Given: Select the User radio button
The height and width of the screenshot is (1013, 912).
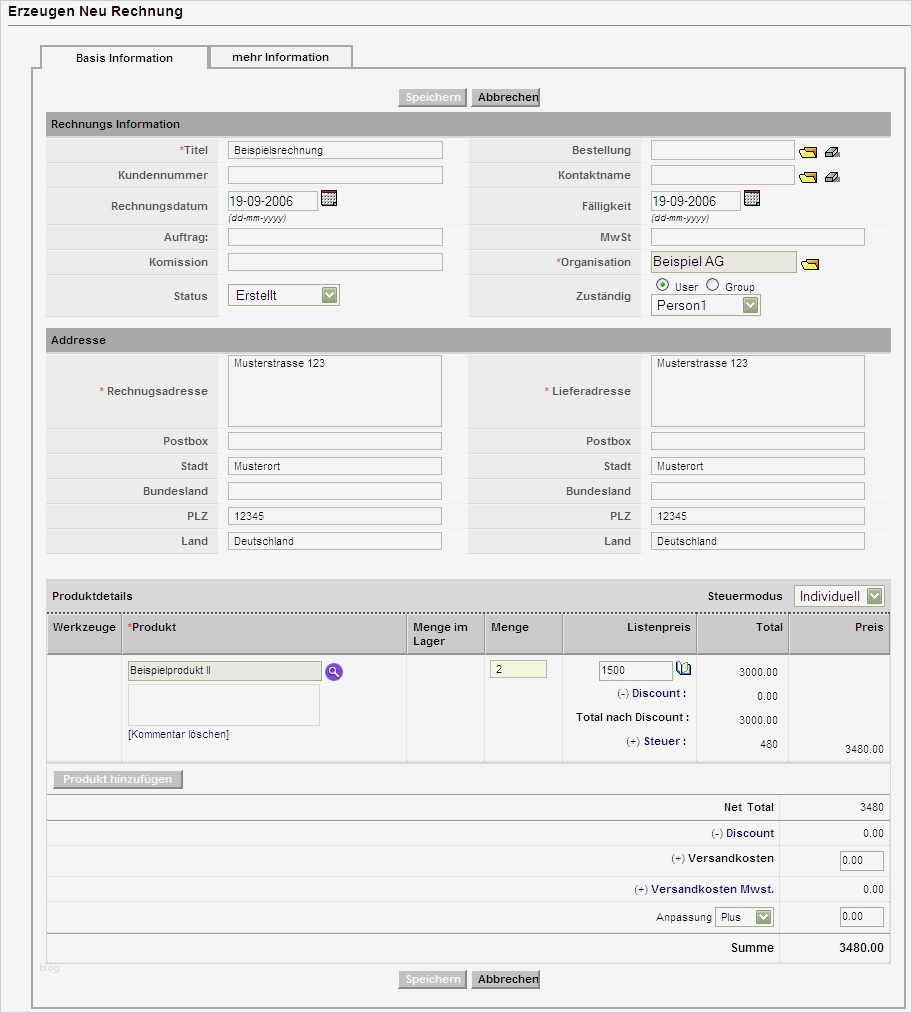Looking at the screenshot, I should [662, 285].
